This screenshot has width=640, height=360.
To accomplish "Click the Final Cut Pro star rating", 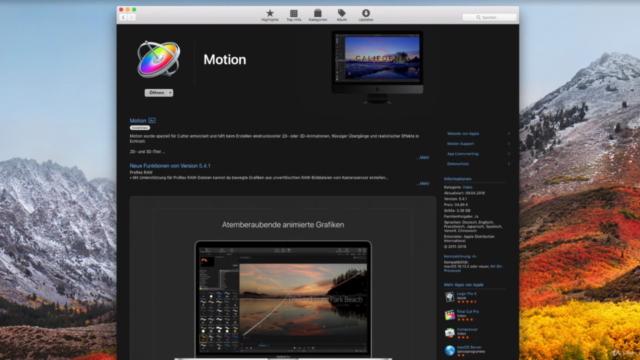I will [x=465, y=320].
